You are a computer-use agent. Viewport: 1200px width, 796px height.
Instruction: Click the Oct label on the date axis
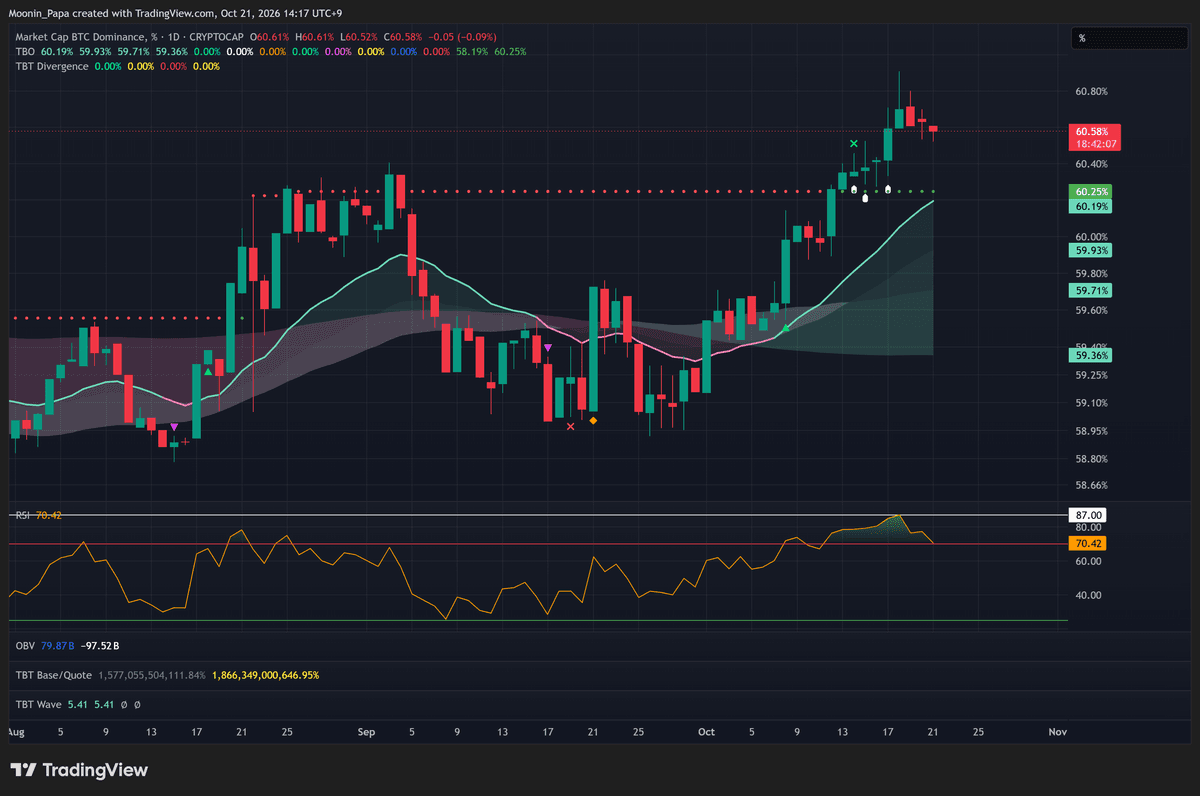[706, 732]
